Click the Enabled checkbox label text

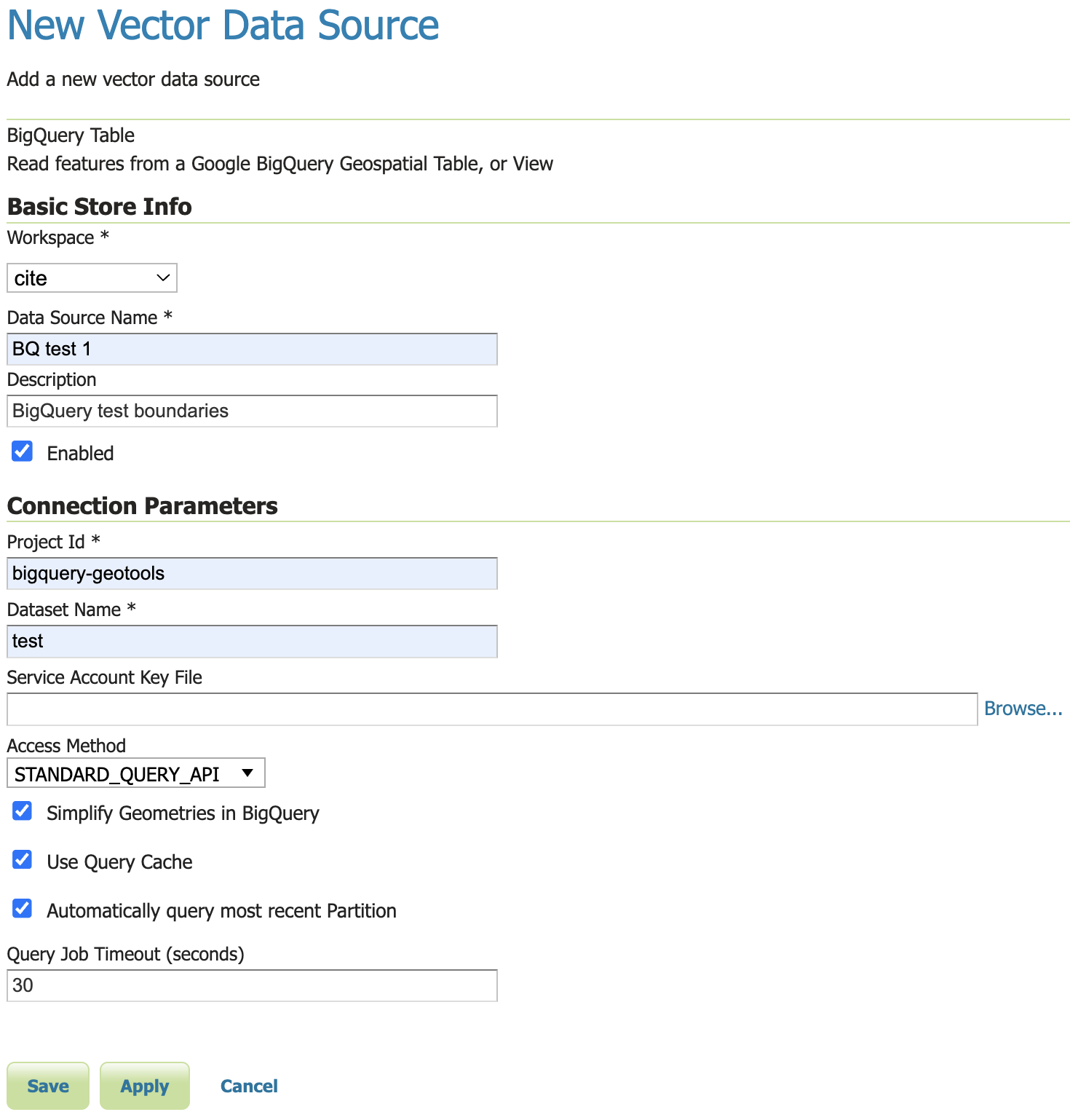coord(80,454)
